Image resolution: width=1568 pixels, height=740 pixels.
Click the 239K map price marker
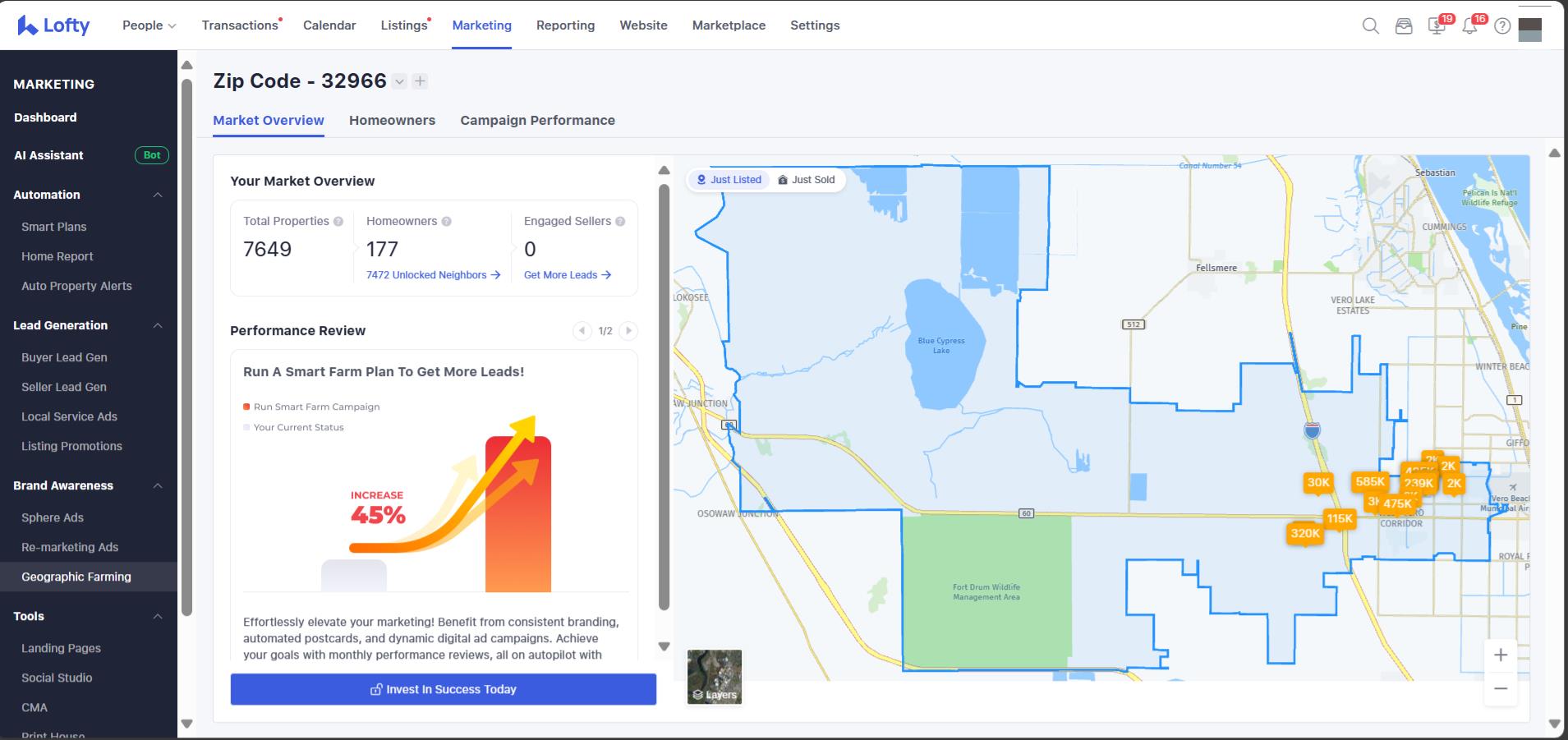pos(1419,484)
